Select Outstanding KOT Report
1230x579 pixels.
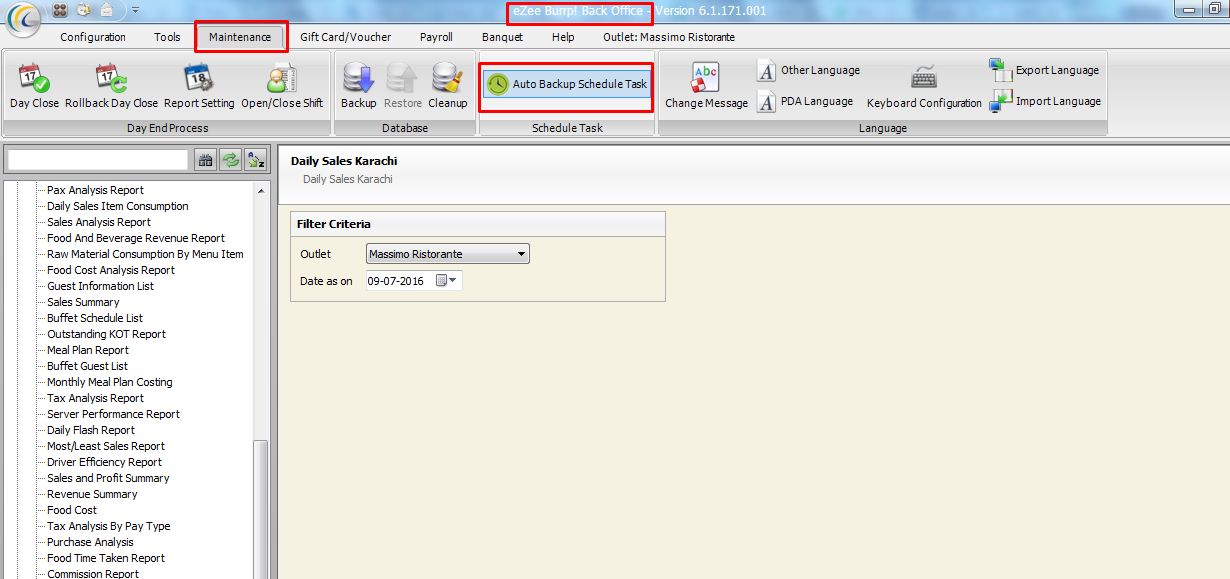(106, 334)
